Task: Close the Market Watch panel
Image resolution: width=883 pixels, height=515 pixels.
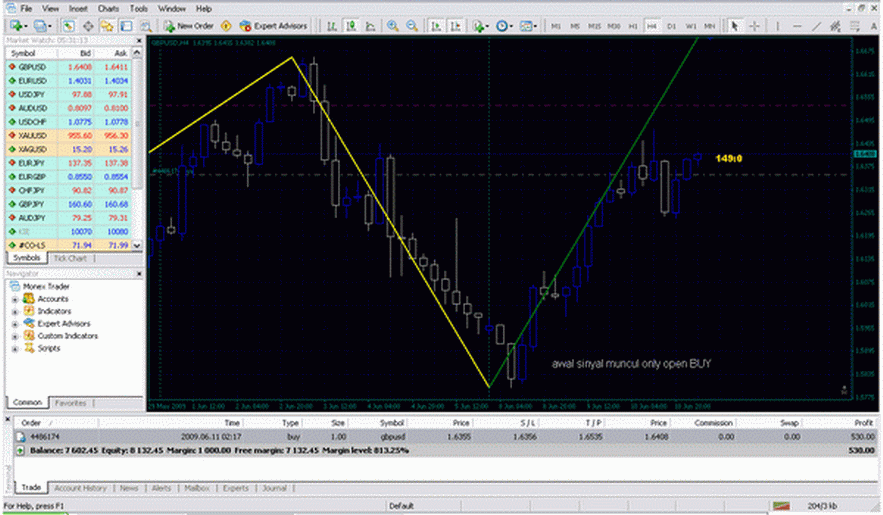Action: click(140, 39)
